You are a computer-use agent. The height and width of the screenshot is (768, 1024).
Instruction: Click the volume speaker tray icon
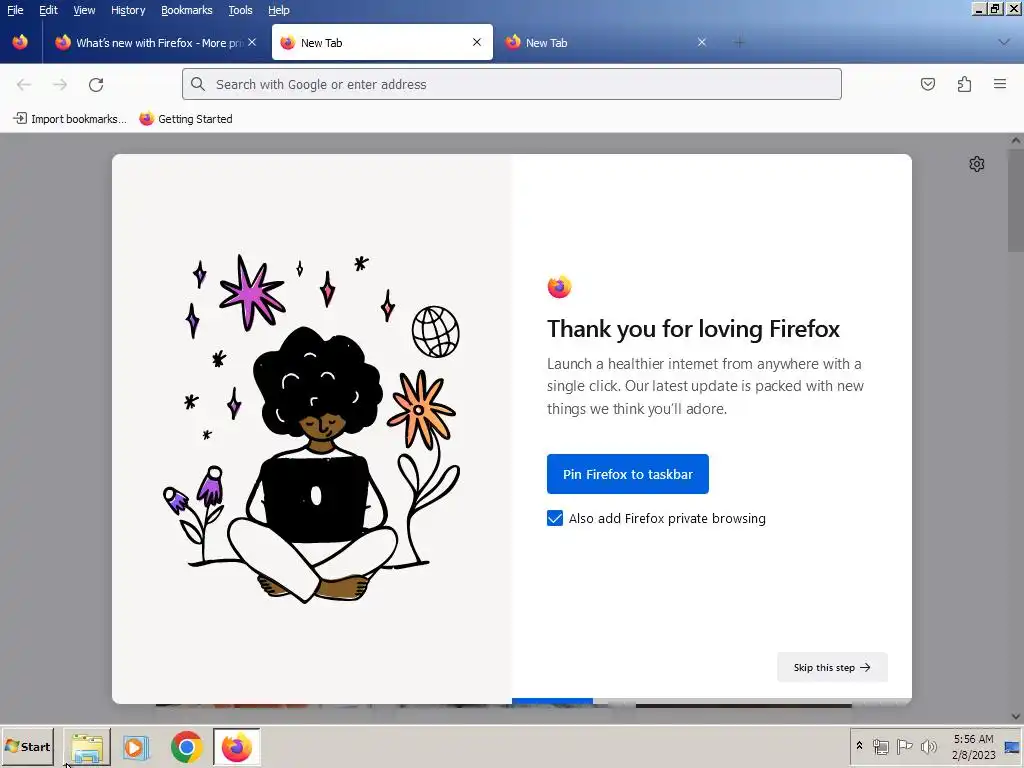[x=928, y=746]
